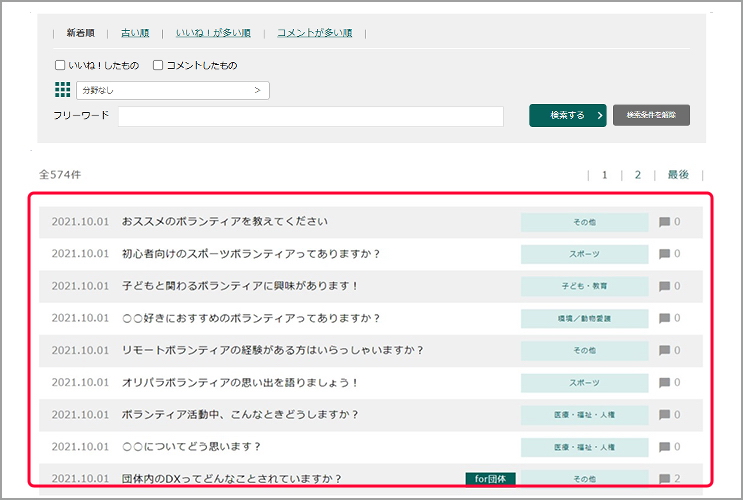Screen dimensions: 743x500
Task: Click comment icon on おススメのボランティア row
Action: coord(664,222)
